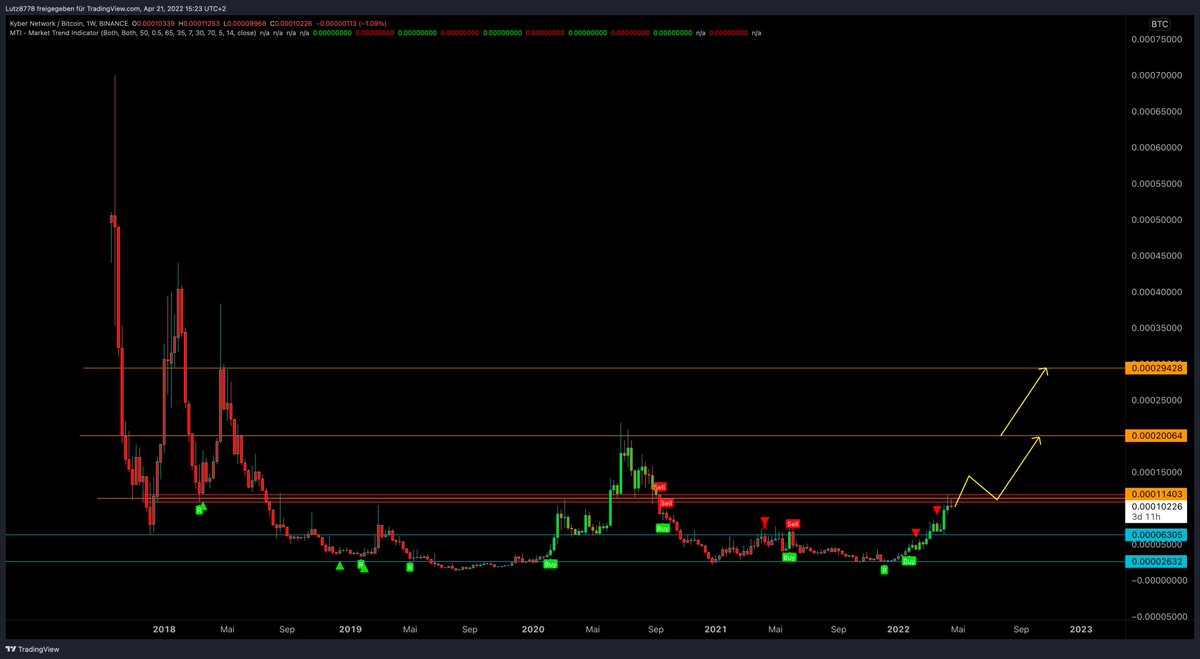Click the red triangle marker in early 2021

(x=764, y=522)
